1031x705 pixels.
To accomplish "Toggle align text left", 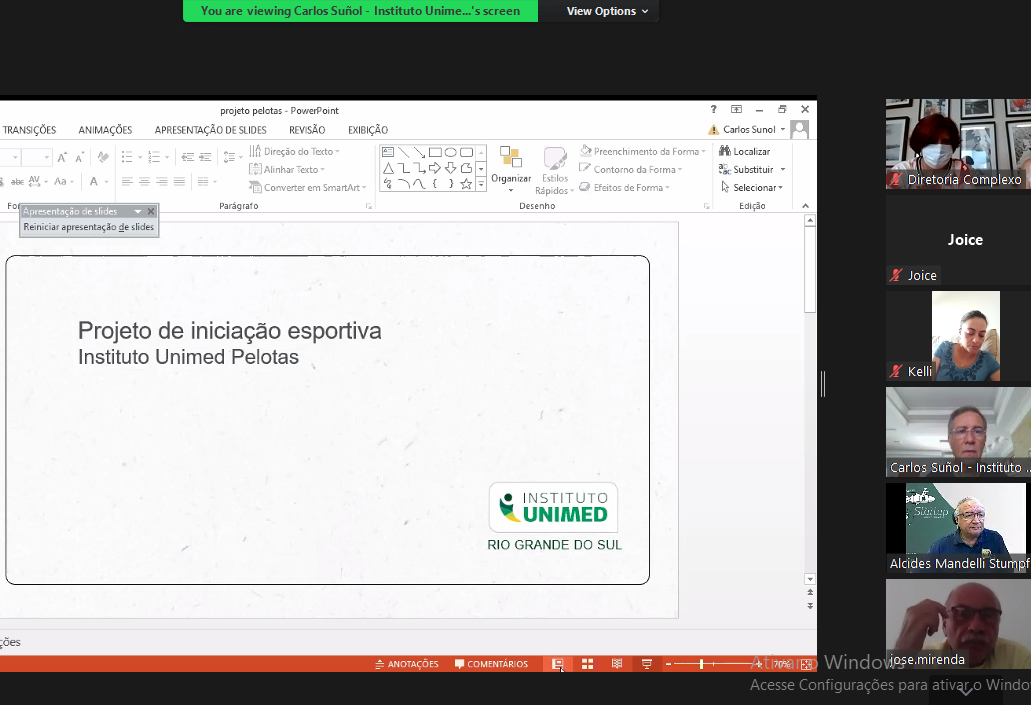I will (127, 182).
